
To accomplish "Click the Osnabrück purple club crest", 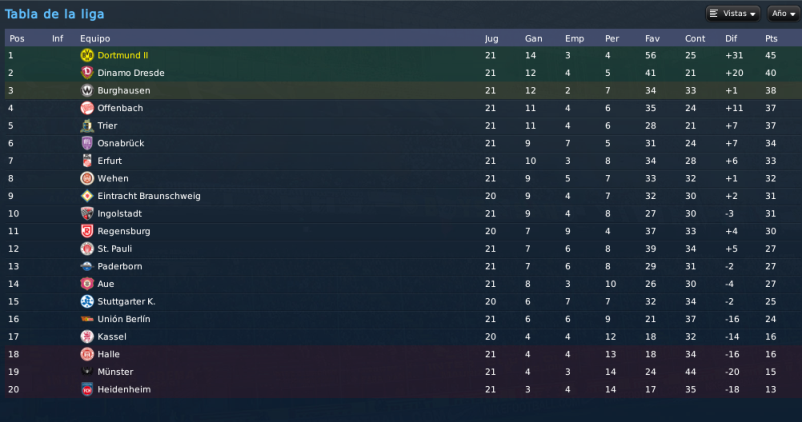I will pos(87,143).
